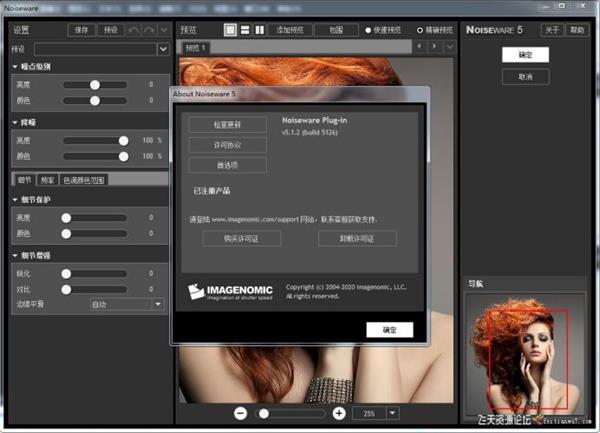The height and width of the screenshot is (433, 600).
Task: Open the 25% zoom level dropdown
Action: (393, 413)
